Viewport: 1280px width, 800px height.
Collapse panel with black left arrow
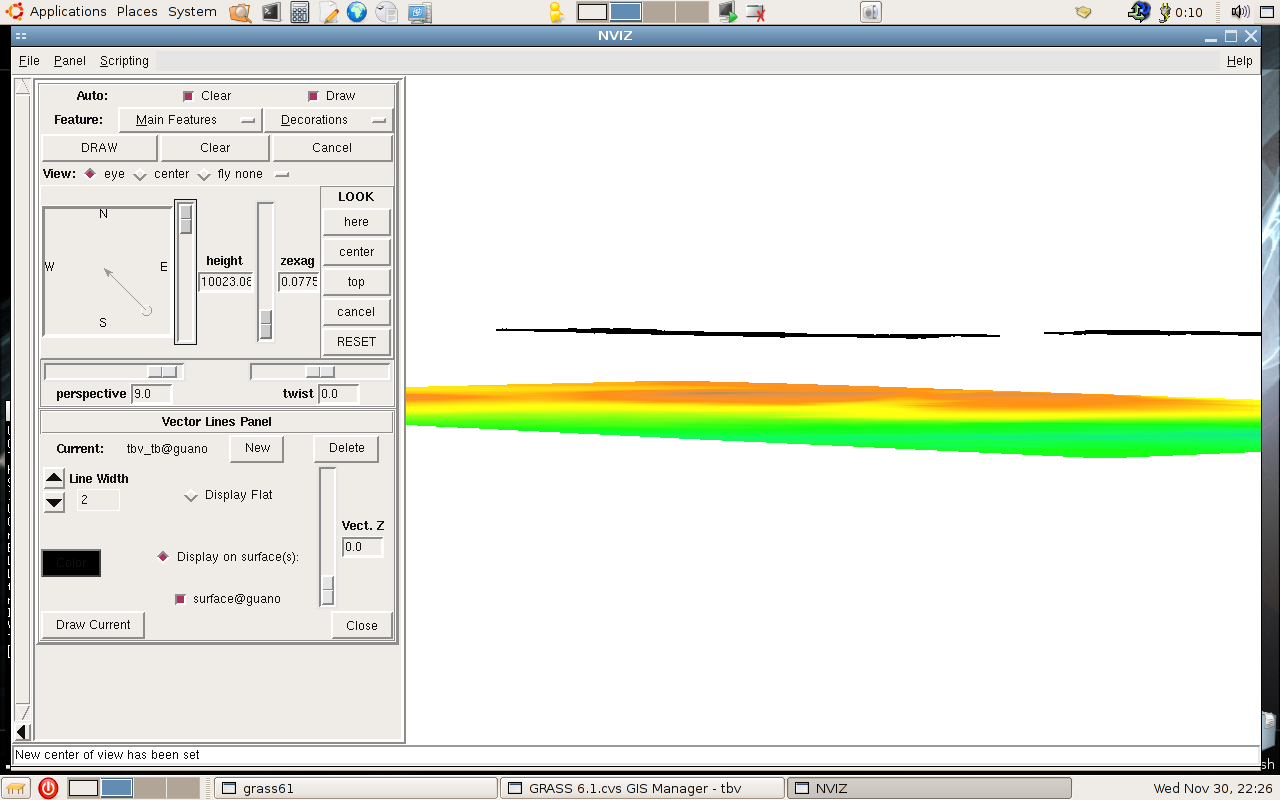click(x=22, y=732)
